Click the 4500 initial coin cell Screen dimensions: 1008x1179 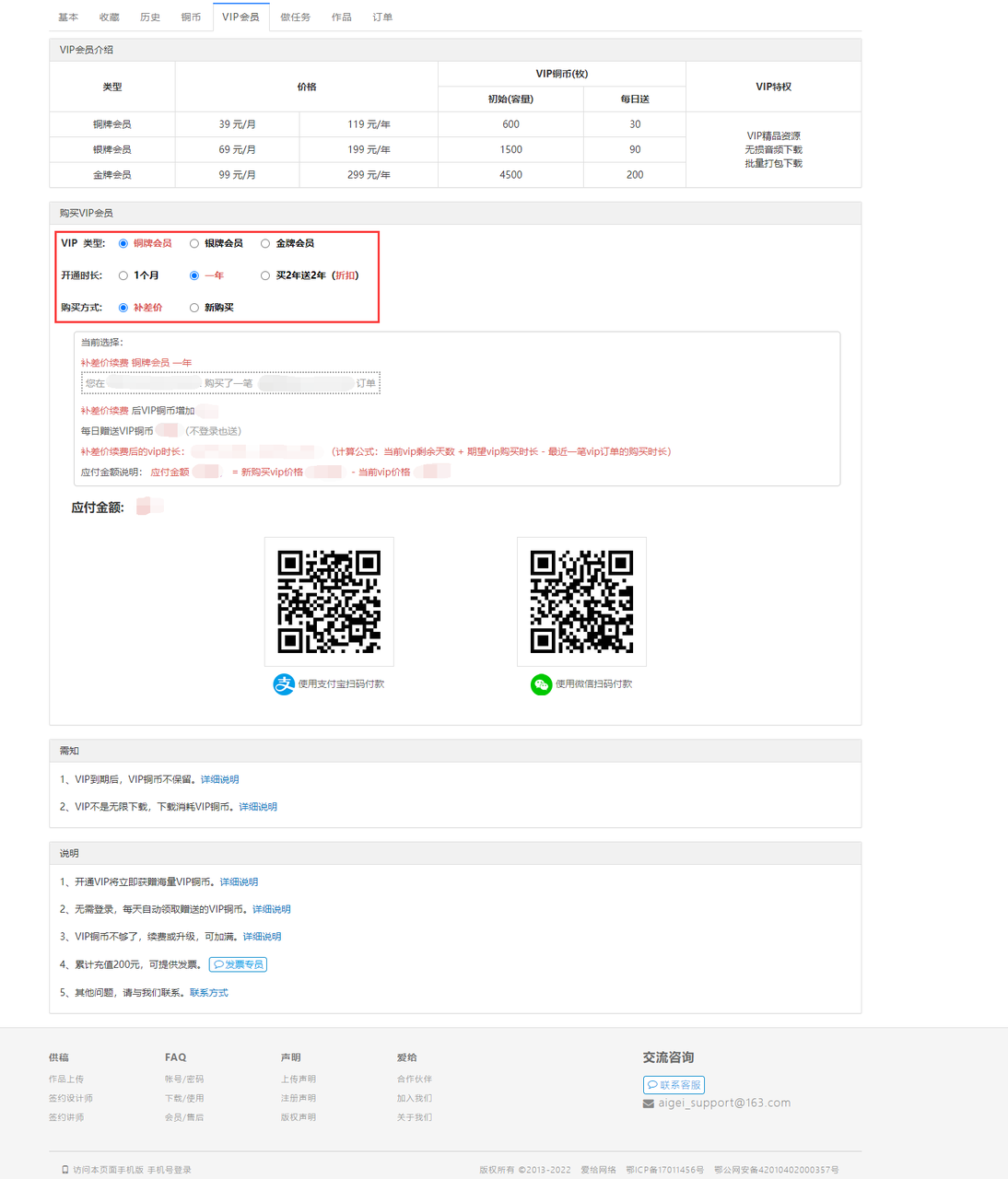click(510, 175)
